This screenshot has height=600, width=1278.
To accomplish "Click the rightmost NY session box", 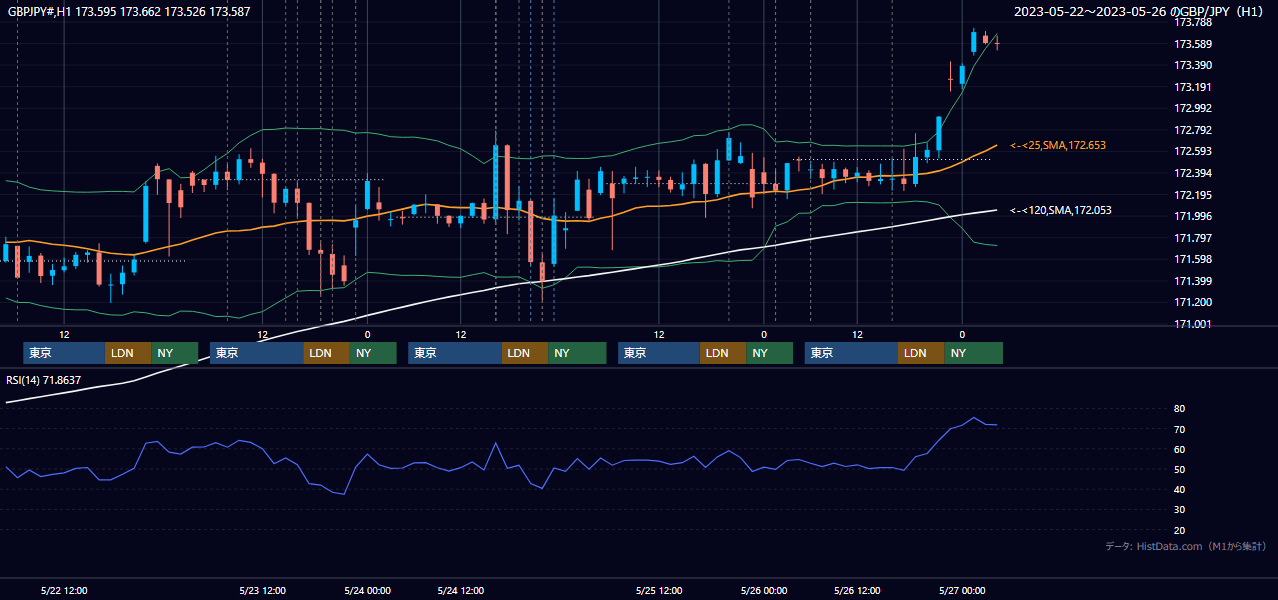I will click(974, 353).
